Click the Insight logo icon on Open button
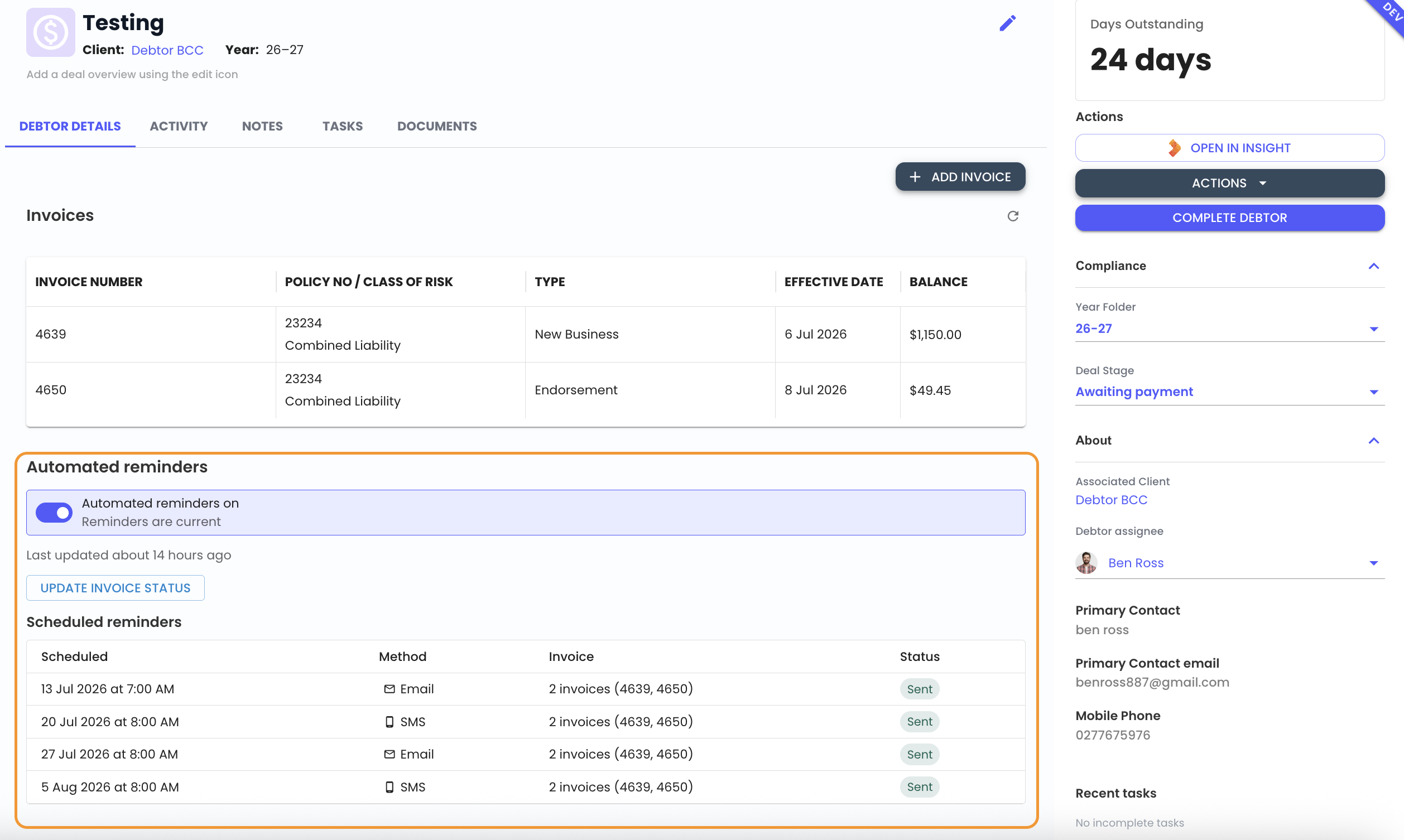1404x840 pixels. click(1175, 148)
